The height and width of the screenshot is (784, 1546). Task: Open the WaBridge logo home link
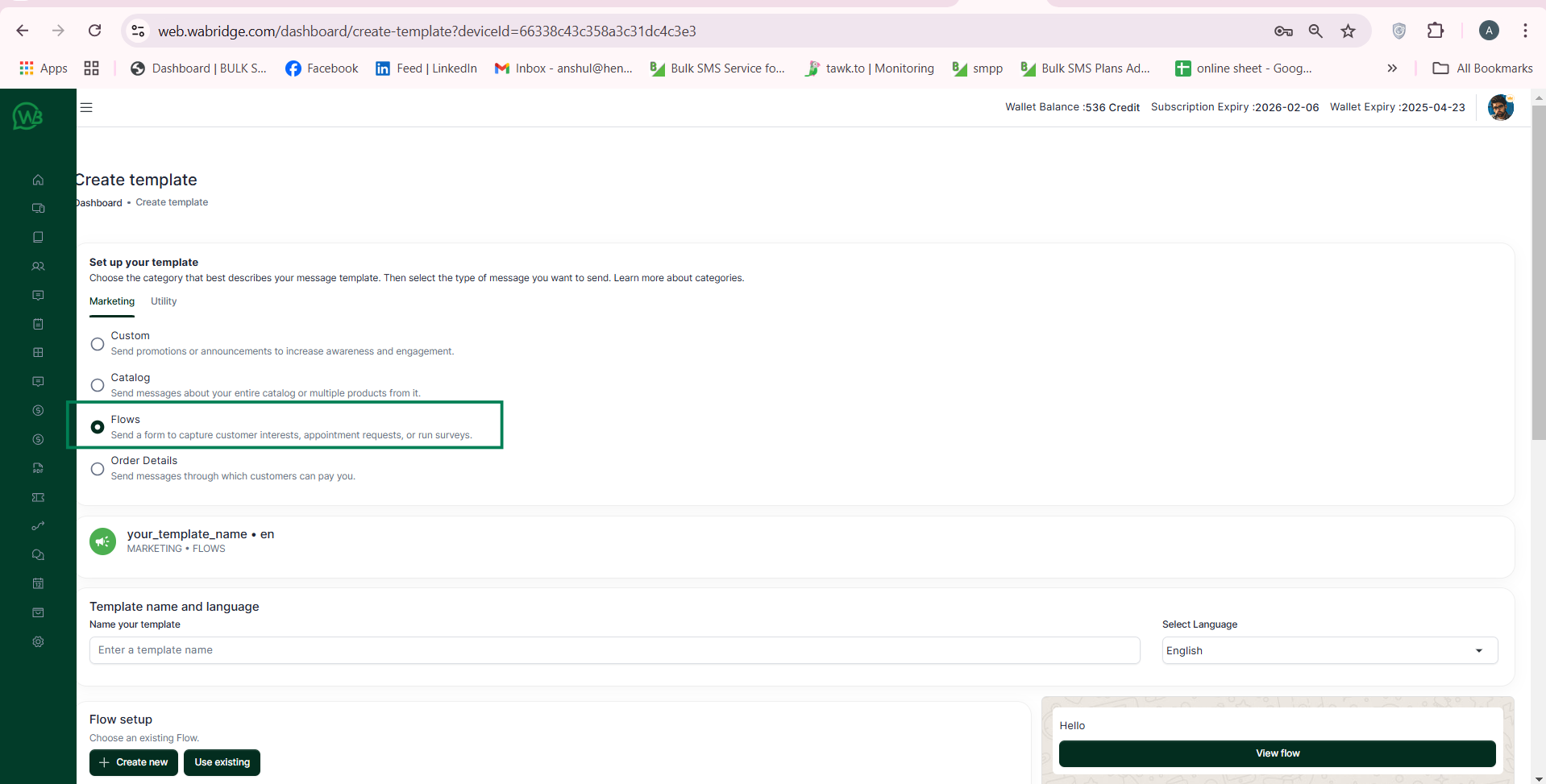click(x=27, y=117)
